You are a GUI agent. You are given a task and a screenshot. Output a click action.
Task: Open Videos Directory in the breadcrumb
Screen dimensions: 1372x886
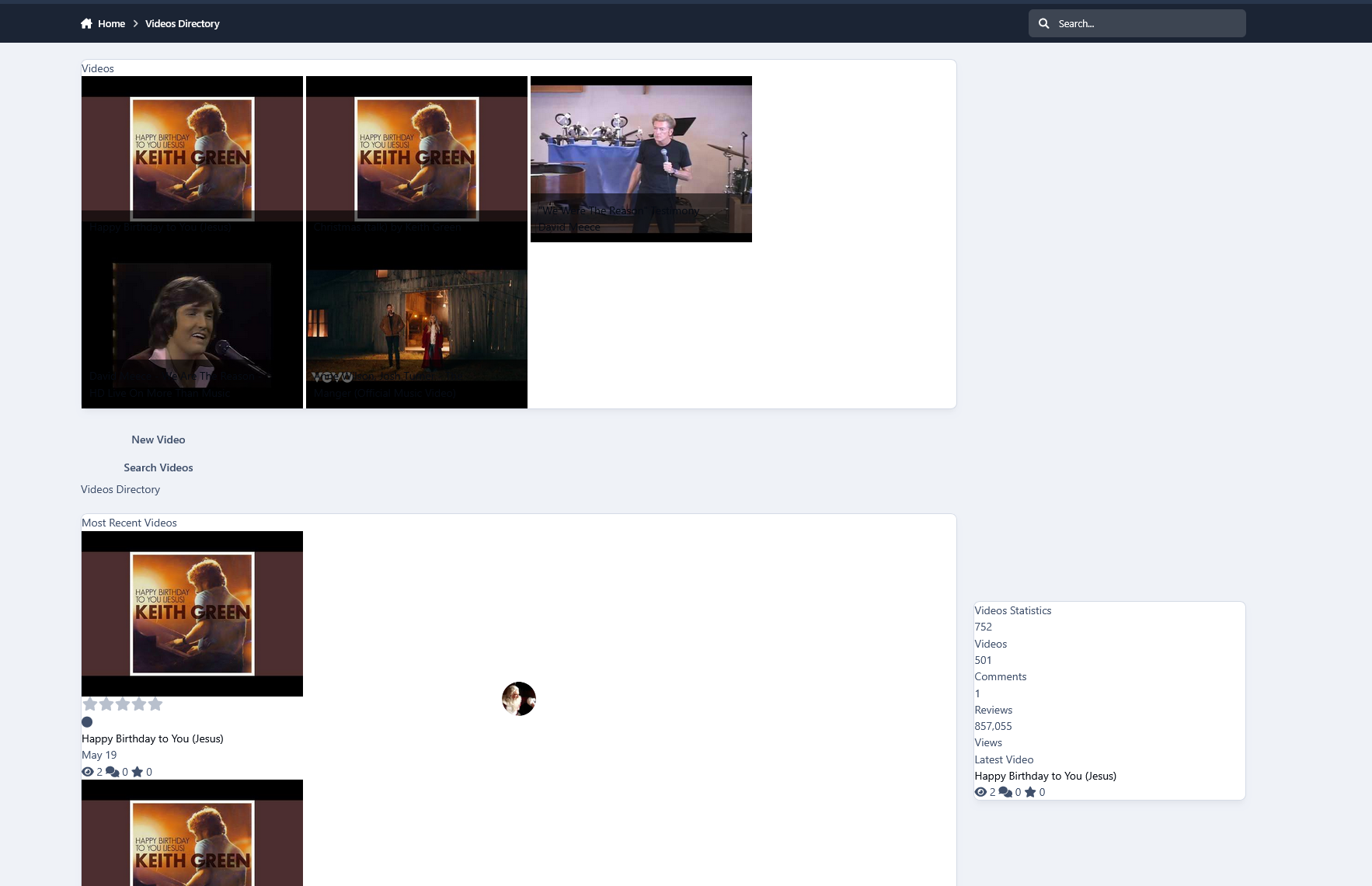click(x=182, y=24)
